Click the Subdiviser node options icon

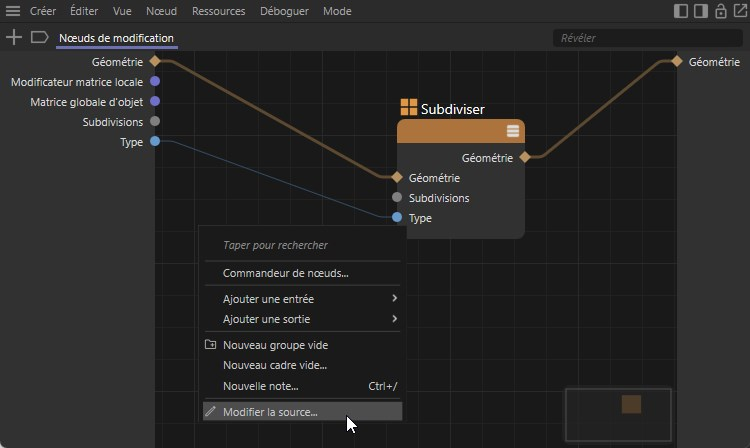(513, 131)
